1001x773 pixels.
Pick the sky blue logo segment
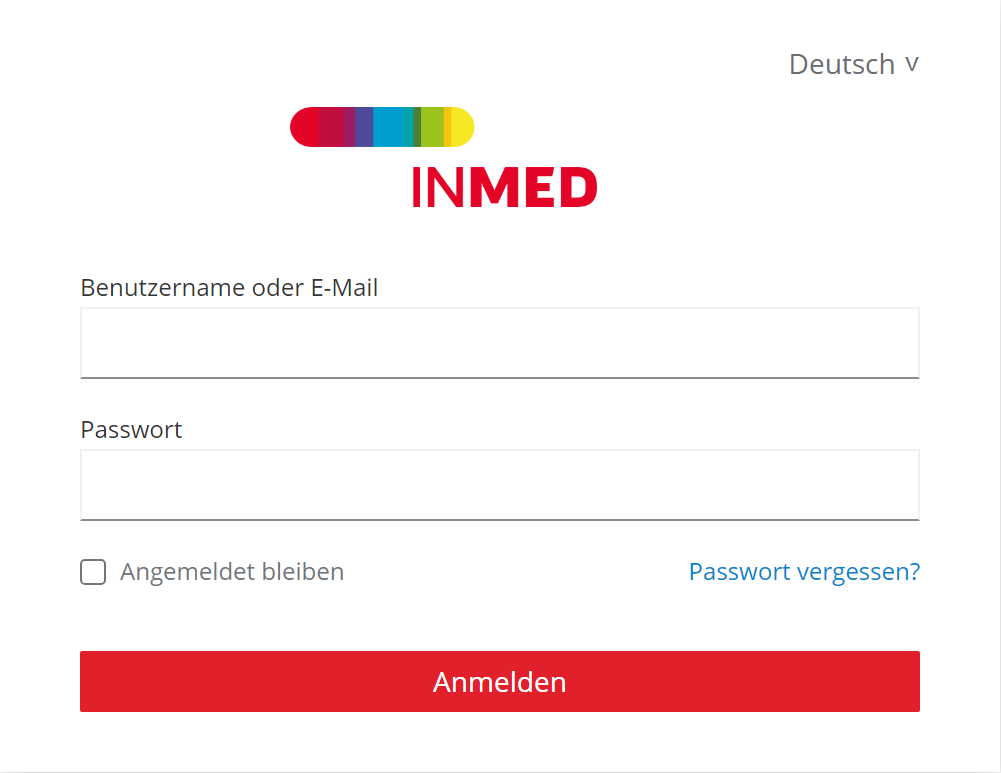[x=388, y=127]
